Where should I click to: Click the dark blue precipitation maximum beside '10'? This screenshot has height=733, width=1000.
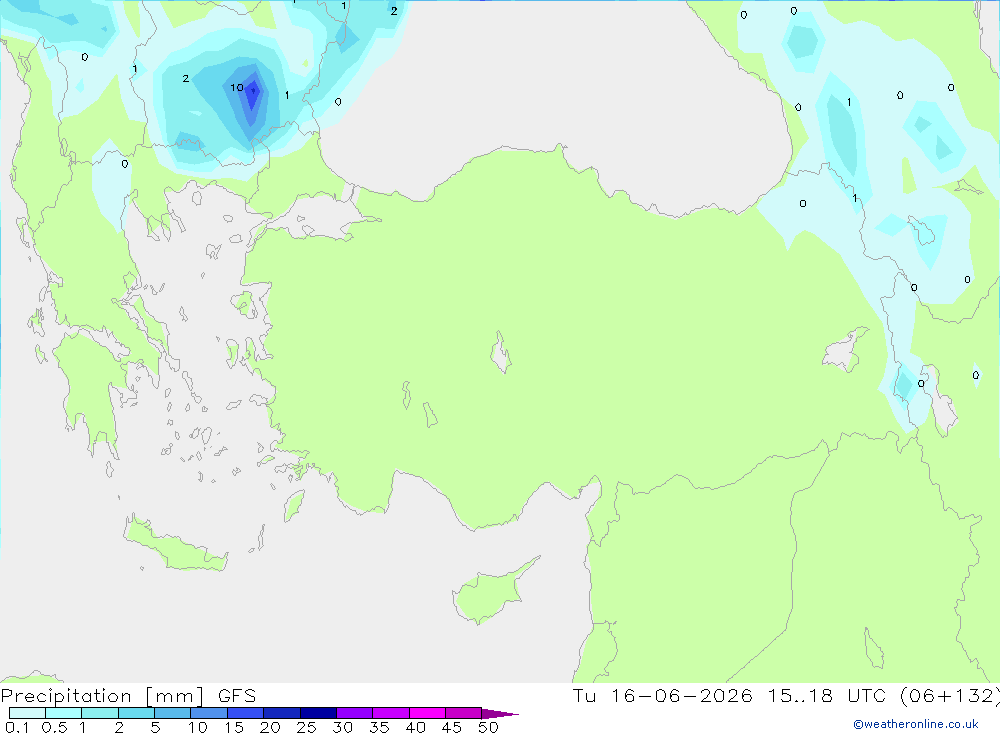coord(253,94)
